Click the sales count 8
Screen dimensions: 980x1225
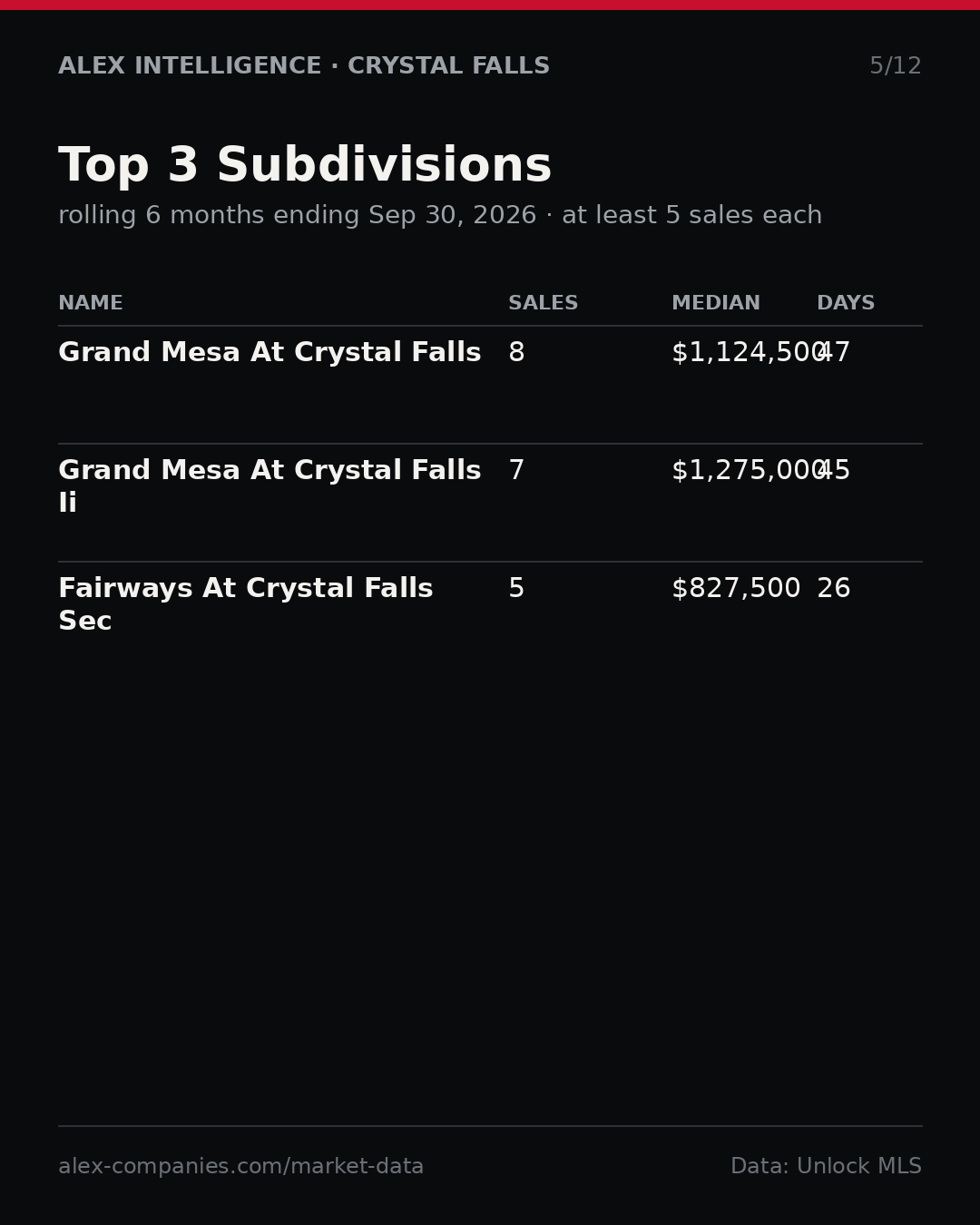coord(516,353)
